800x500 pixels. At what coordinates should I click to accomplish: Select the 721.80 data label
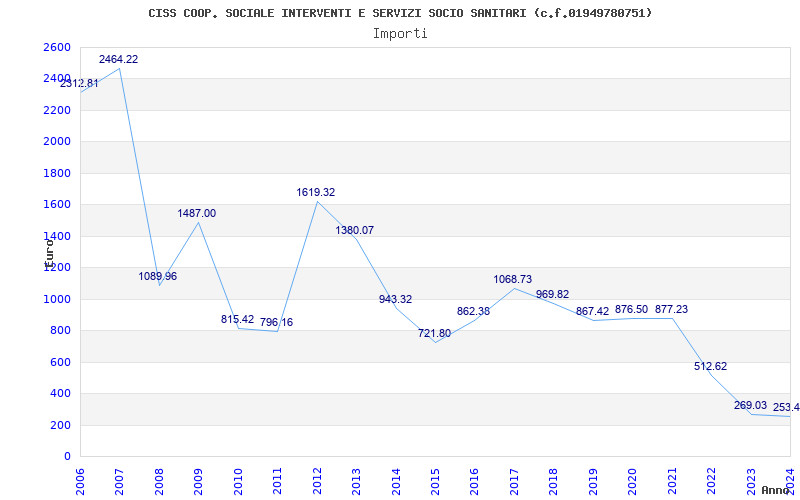[x=435, y=334]
